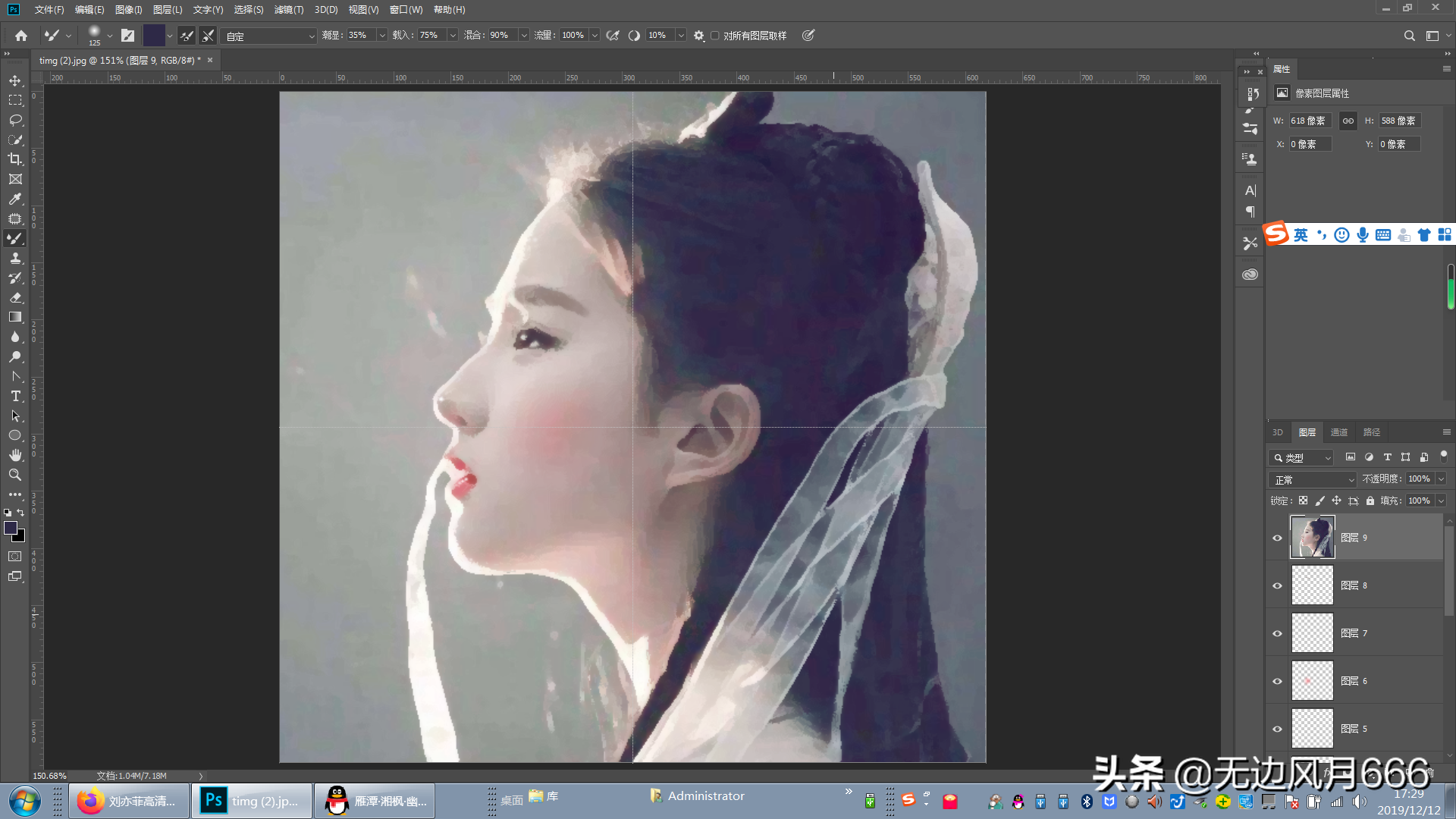Select the Eyedropper tool

coord(15,199)
